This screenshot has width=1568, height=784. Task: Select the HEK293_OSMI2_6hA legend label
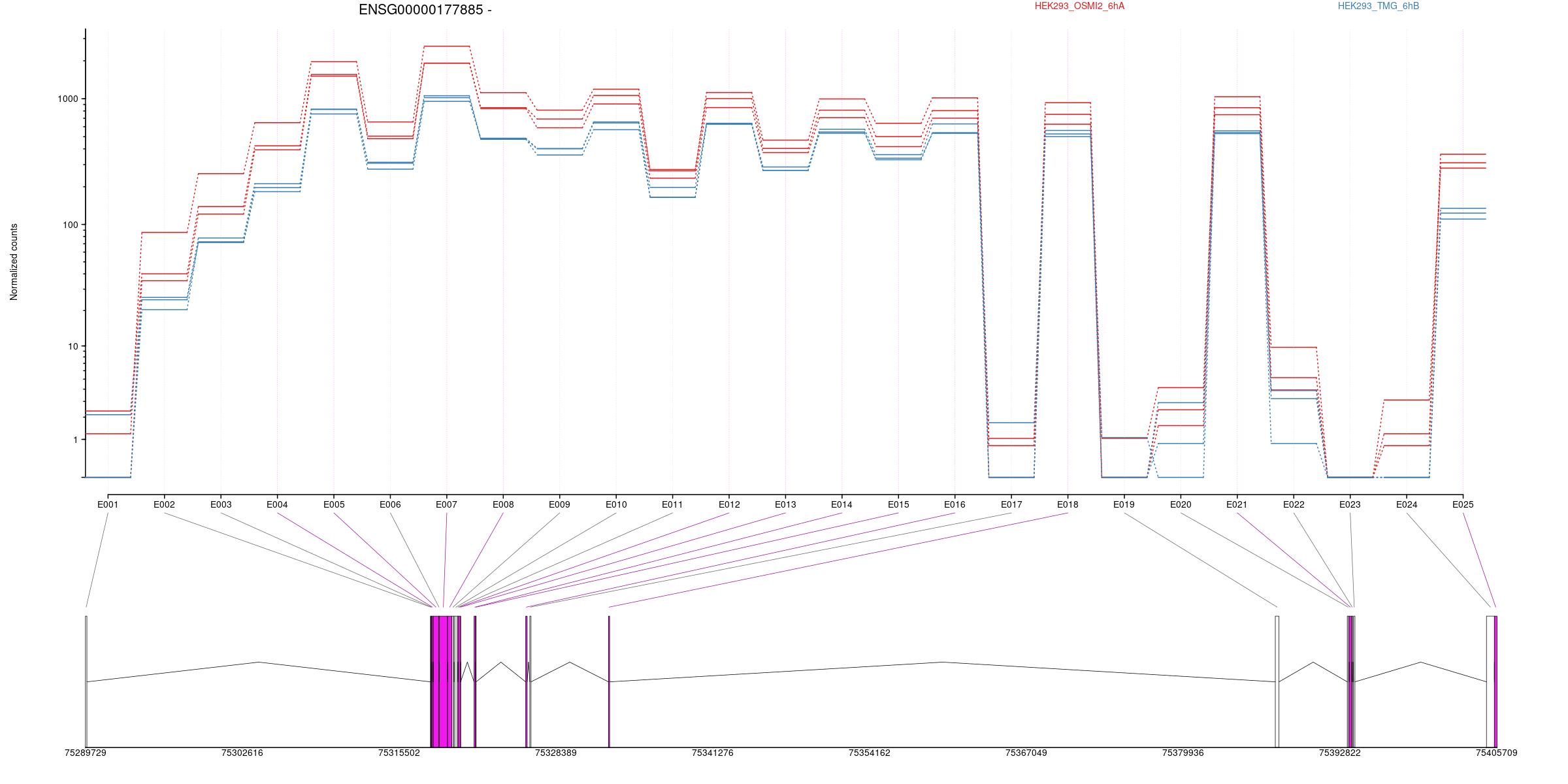(1079, 6)
